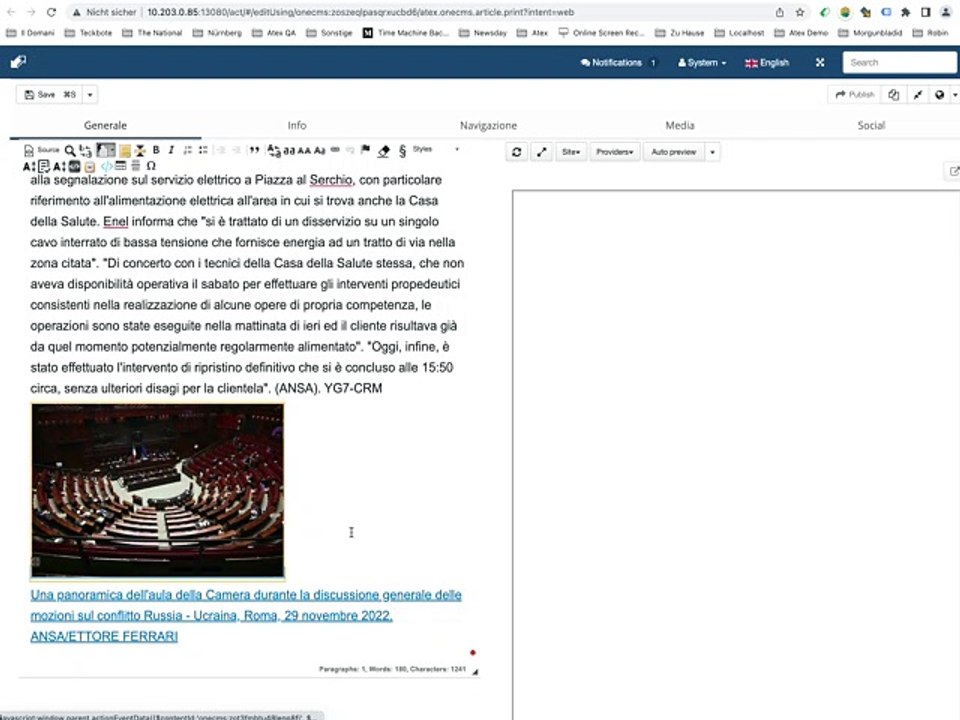
Task: Remove formatting with eraser icon
Action: [x=384, y=151]
